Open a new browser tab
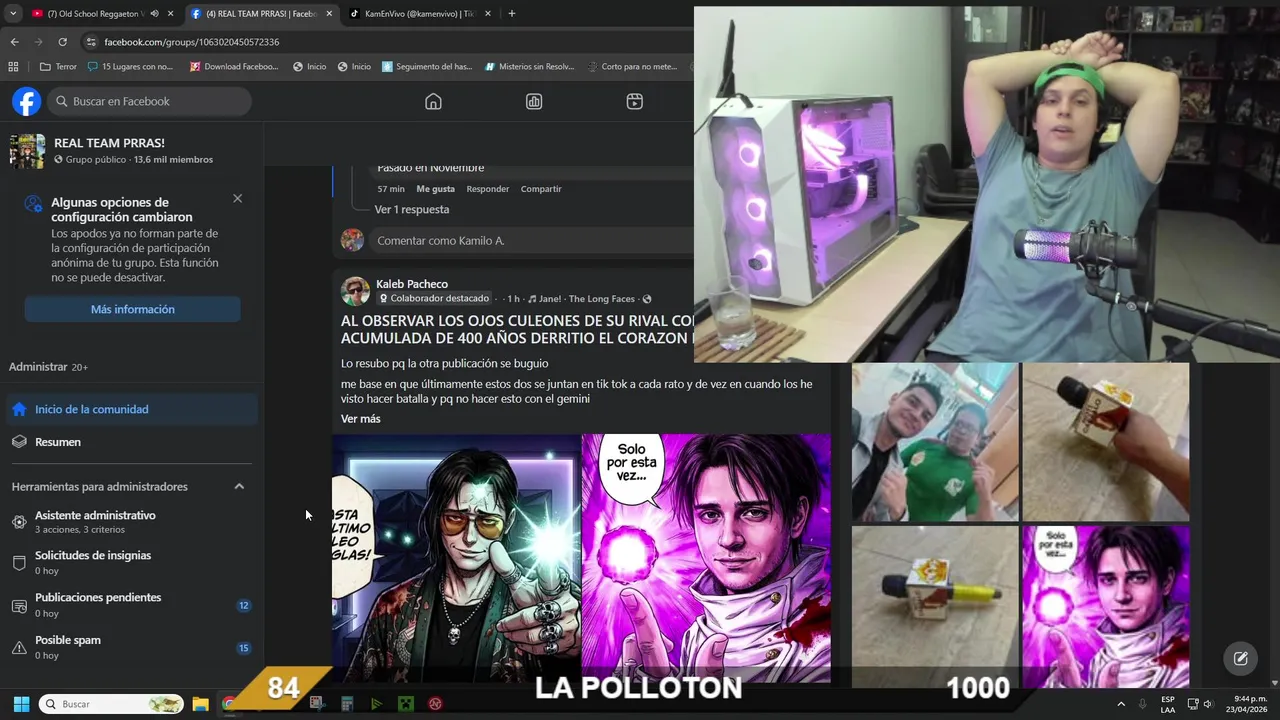This screenshot has width=1280, height=720. pos(512,14)
